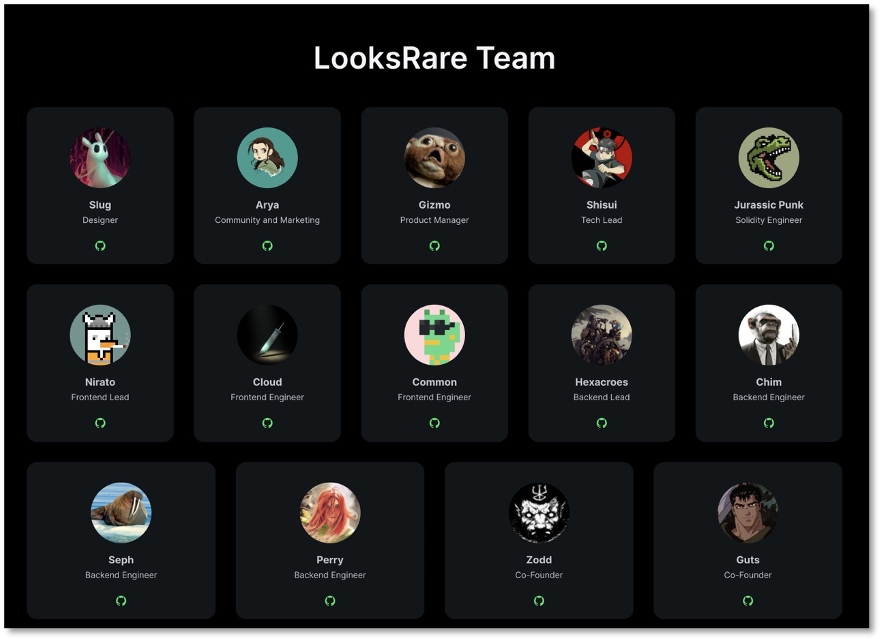The image size is (881, 639).
Task: Open Arya's GitHub icon link
Action: (267, 246)
